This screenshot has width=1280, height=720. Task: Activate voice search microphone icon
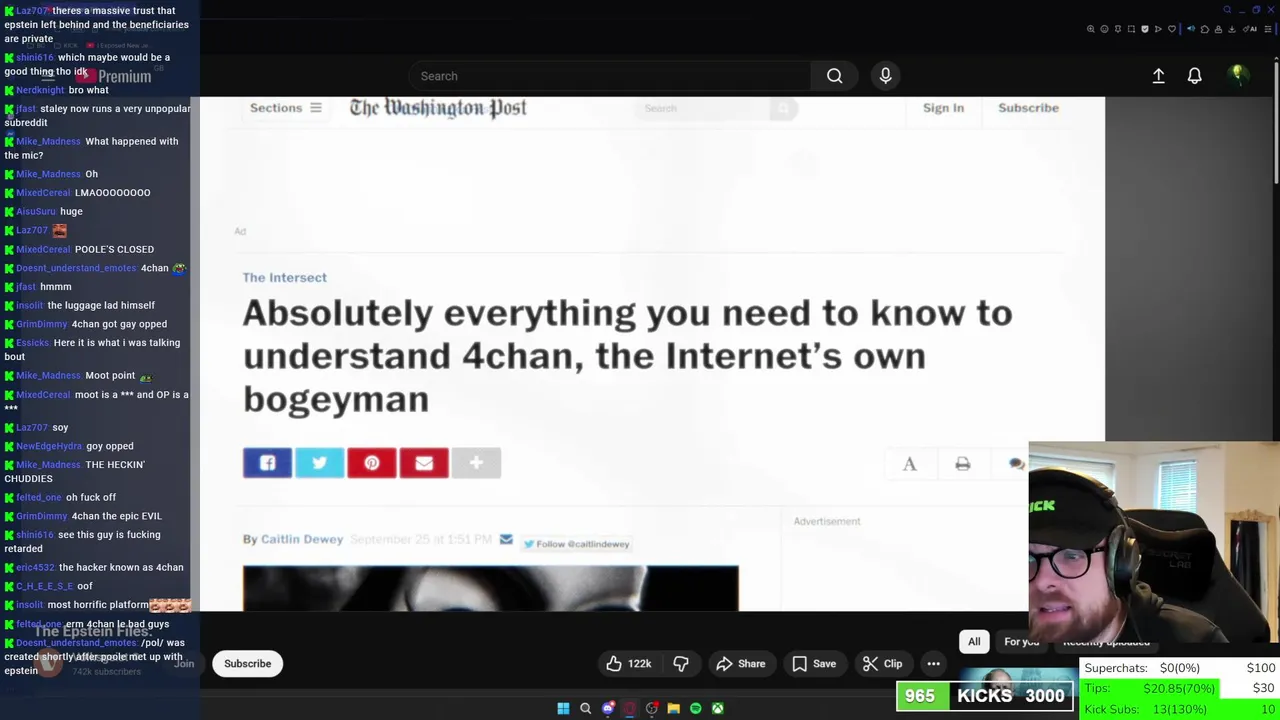pyautogui.click(x=885, y=76)
